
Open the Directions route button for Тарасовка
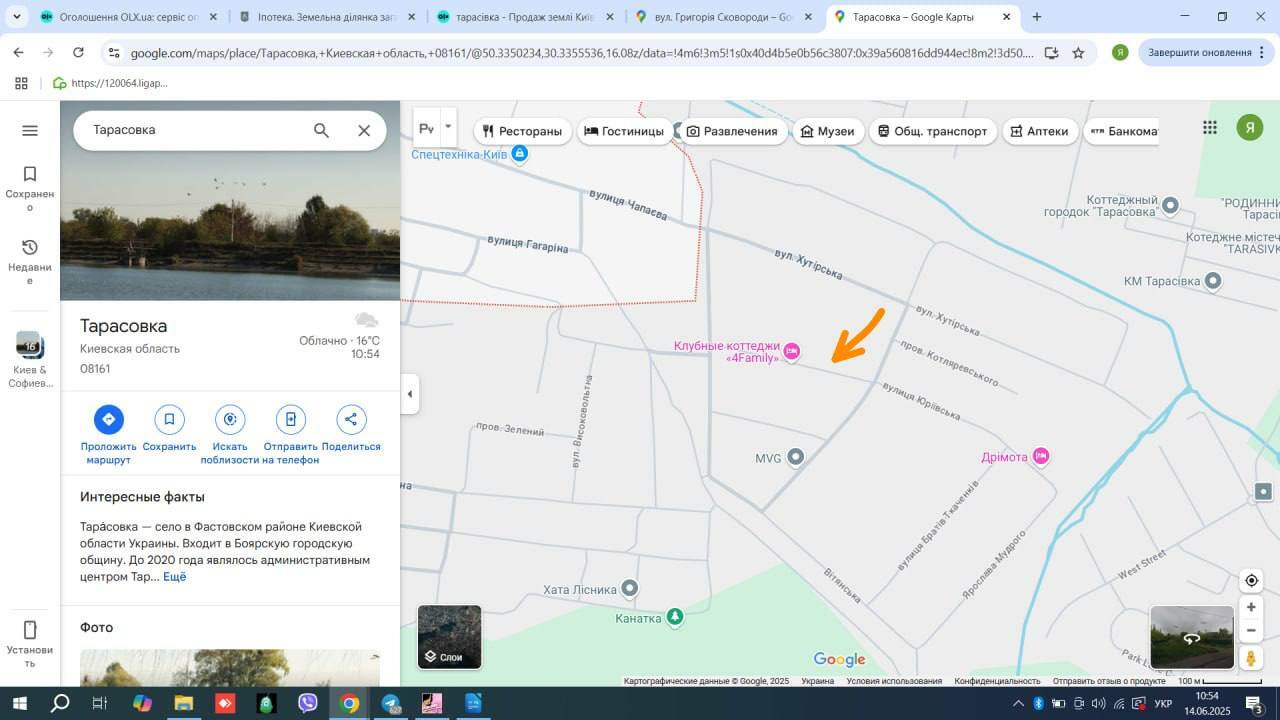click(x=109, y=419)
